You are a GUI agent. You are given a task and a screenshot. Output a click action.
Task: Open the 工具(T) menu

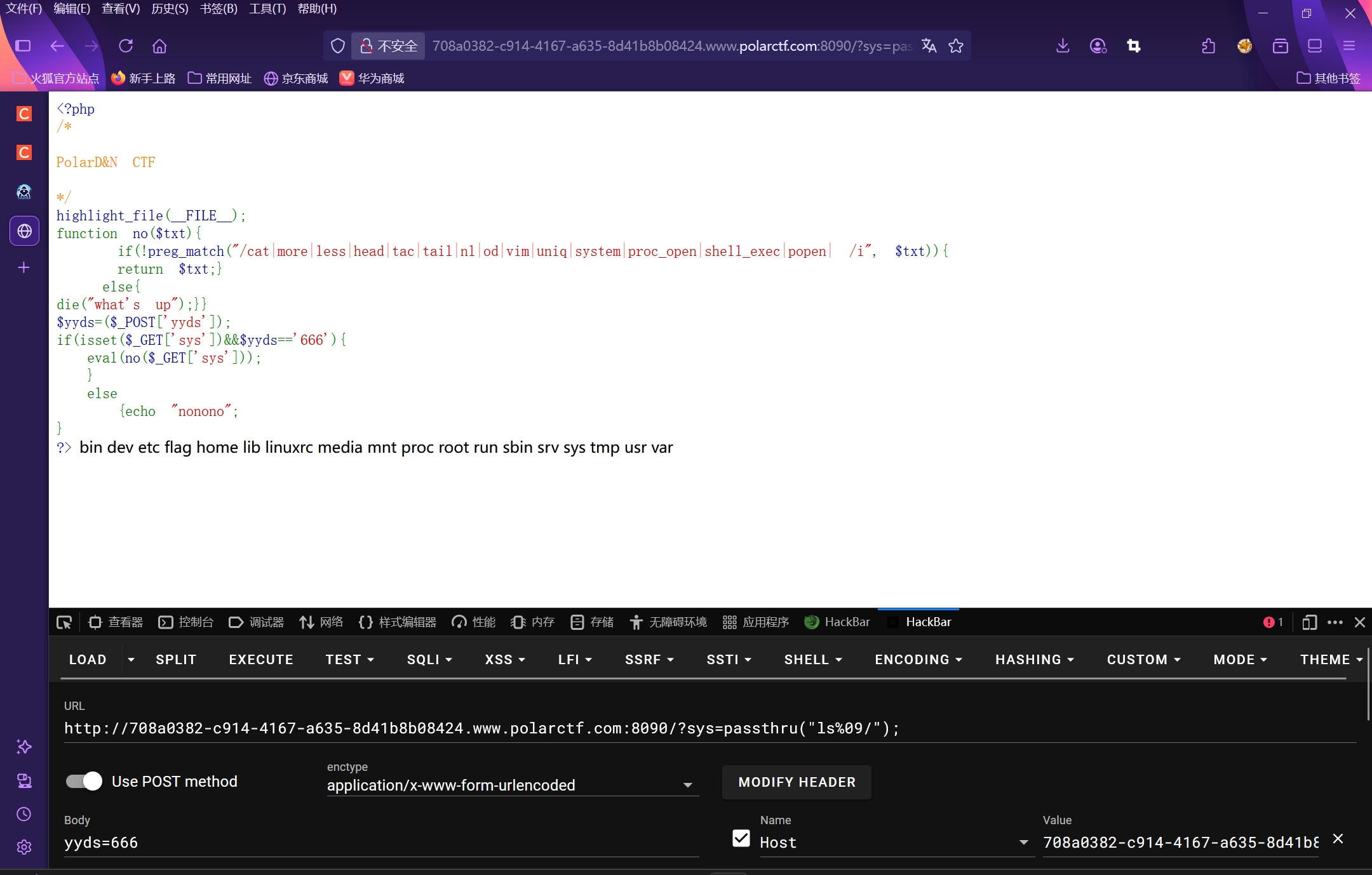pyautogui.click(x=267, y=9)
